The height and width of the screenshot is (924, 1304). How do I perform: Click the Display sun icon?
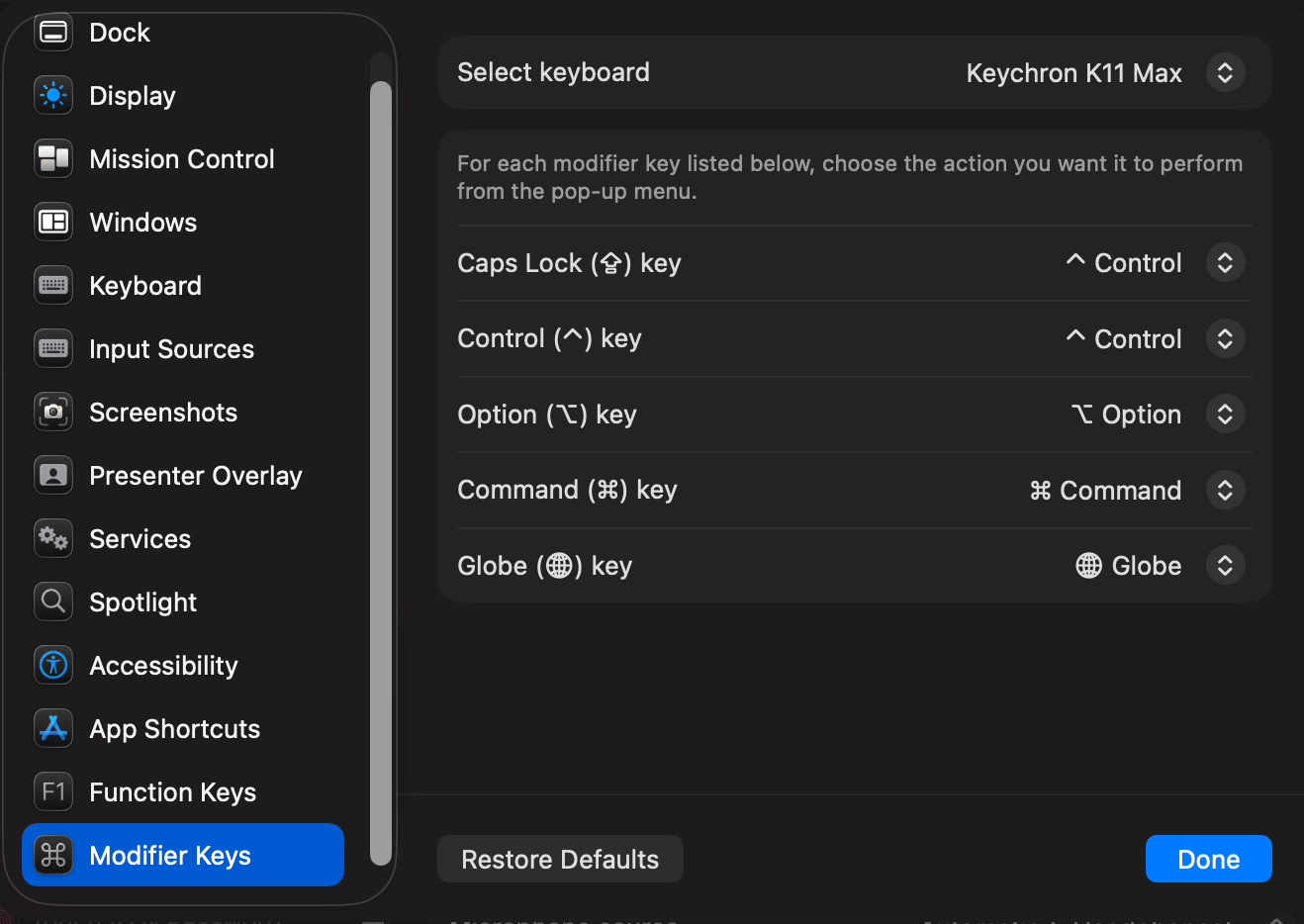click(x=53, y=96)
